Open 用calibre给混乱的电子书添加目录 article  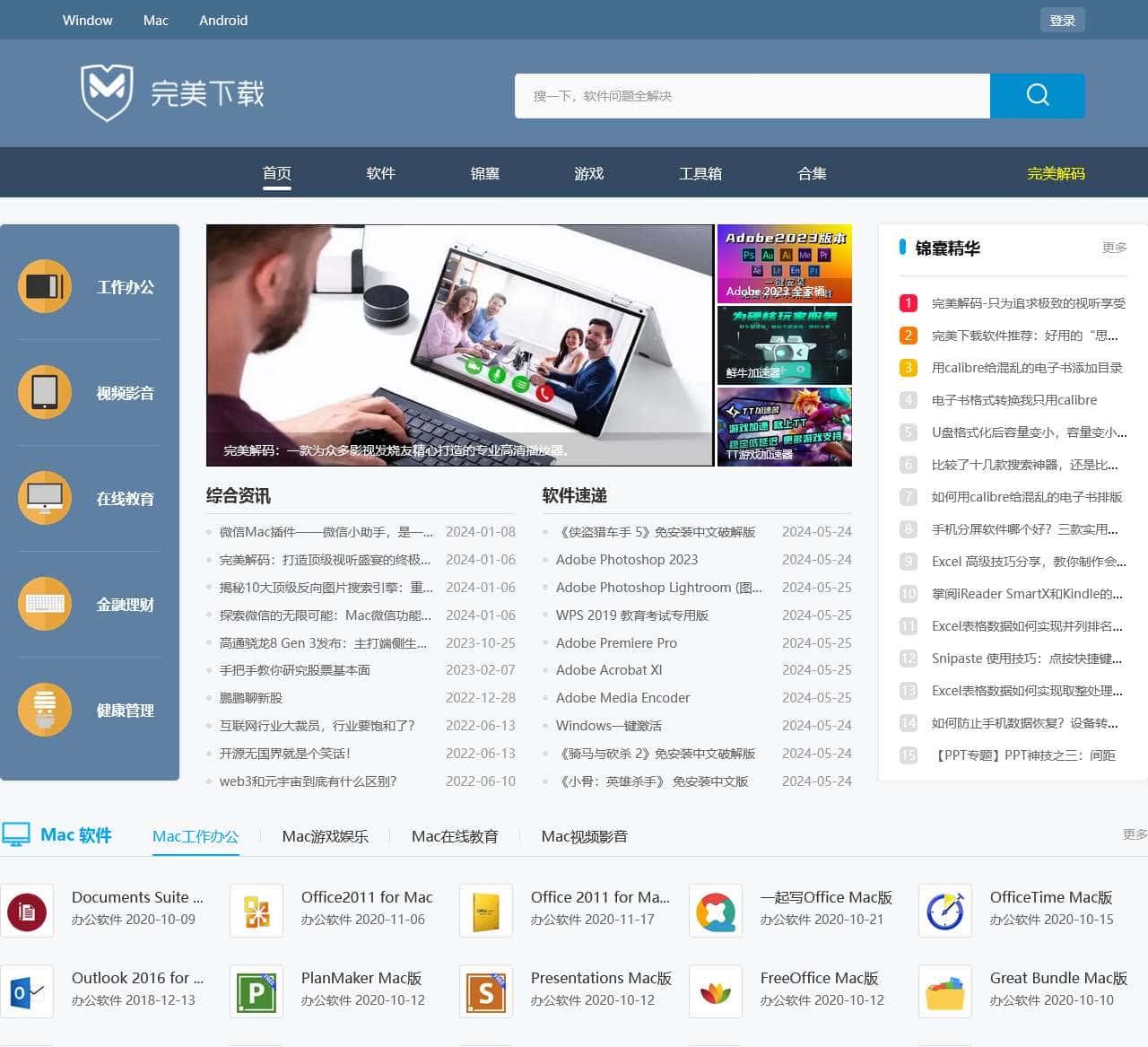pos(1027,368)
